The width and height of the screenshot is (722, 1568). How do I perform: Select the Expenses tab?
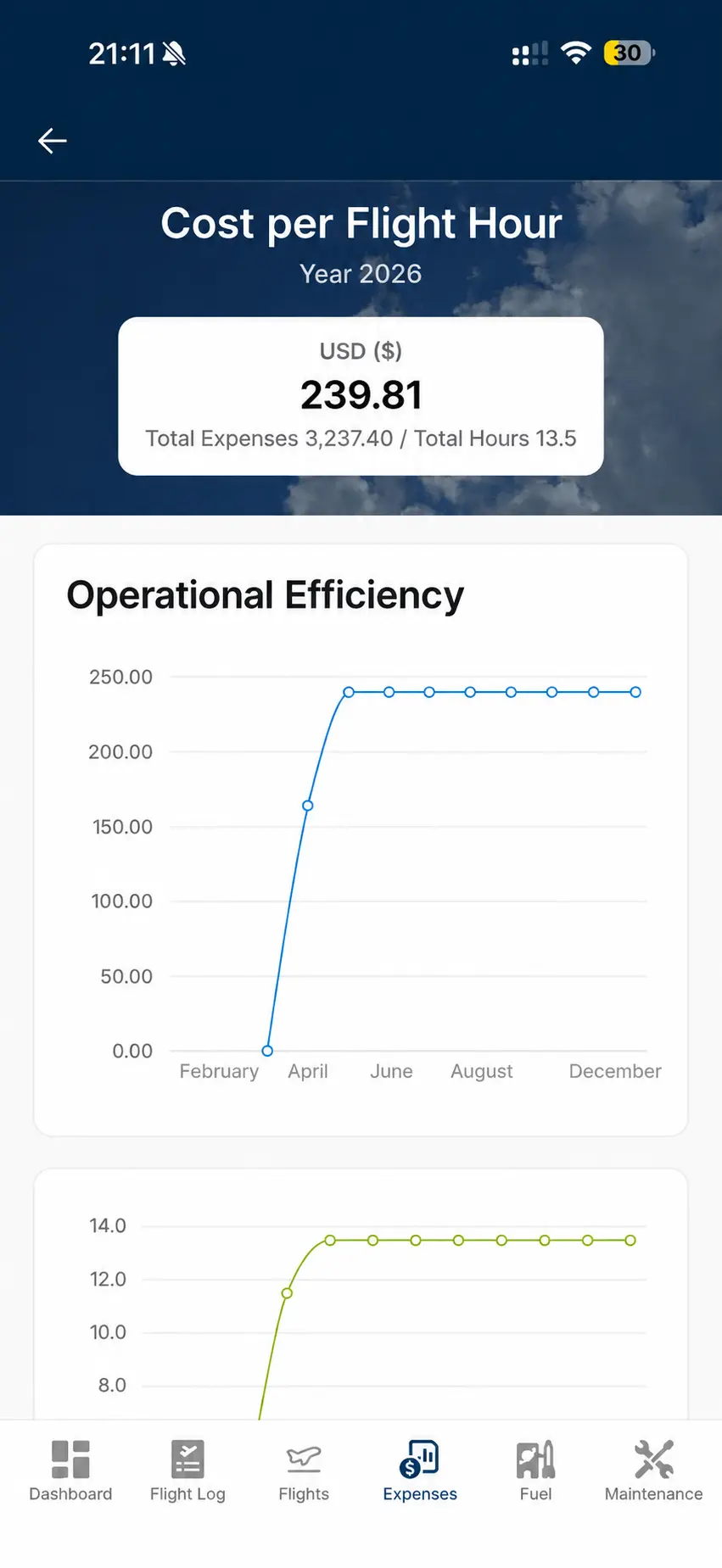point(420,1471)
